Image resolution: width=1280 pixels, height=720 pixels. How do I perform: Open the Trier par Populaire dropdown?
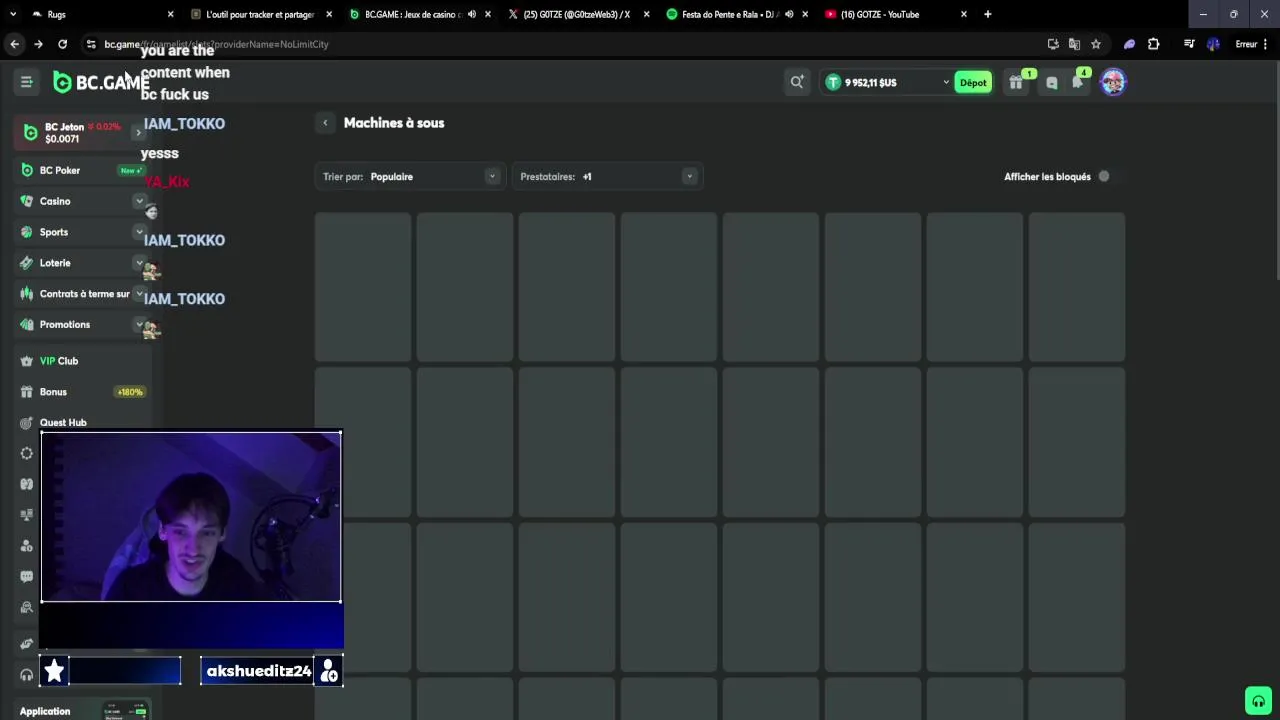410,177
